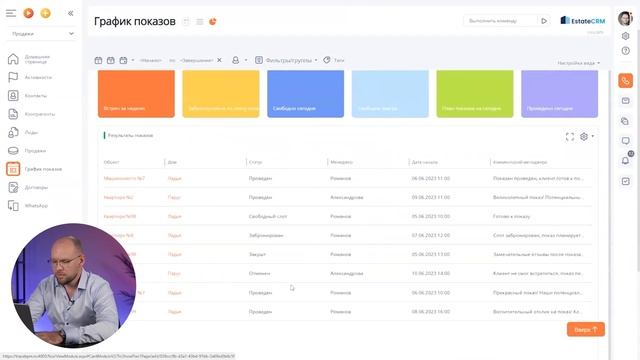Open the tasks checkmark panel icon
Screen dimensions: 640x360
[x=625, y=181]
